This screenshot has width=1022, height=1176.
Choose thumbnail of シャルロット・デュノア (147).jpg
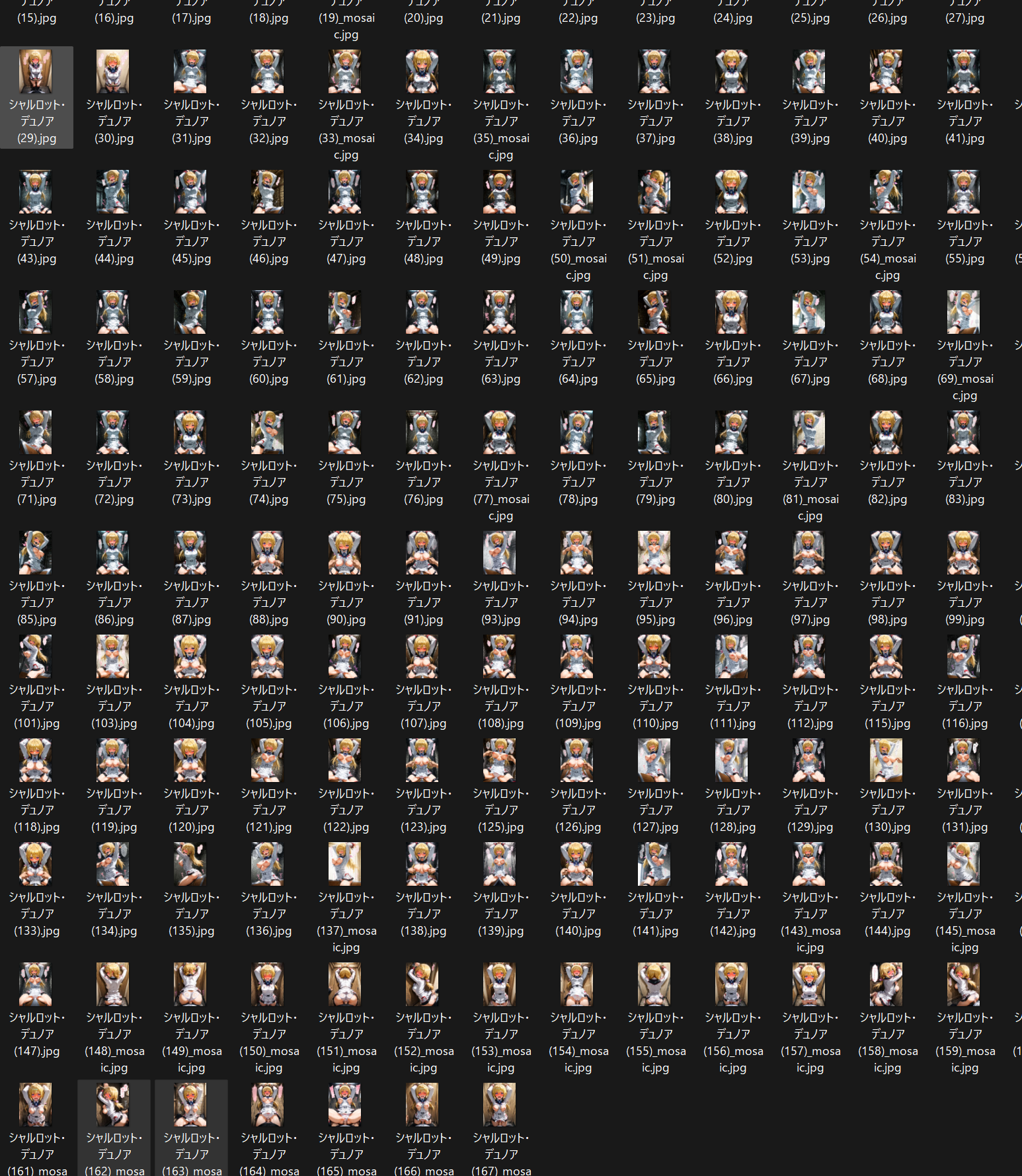[36, 984]
